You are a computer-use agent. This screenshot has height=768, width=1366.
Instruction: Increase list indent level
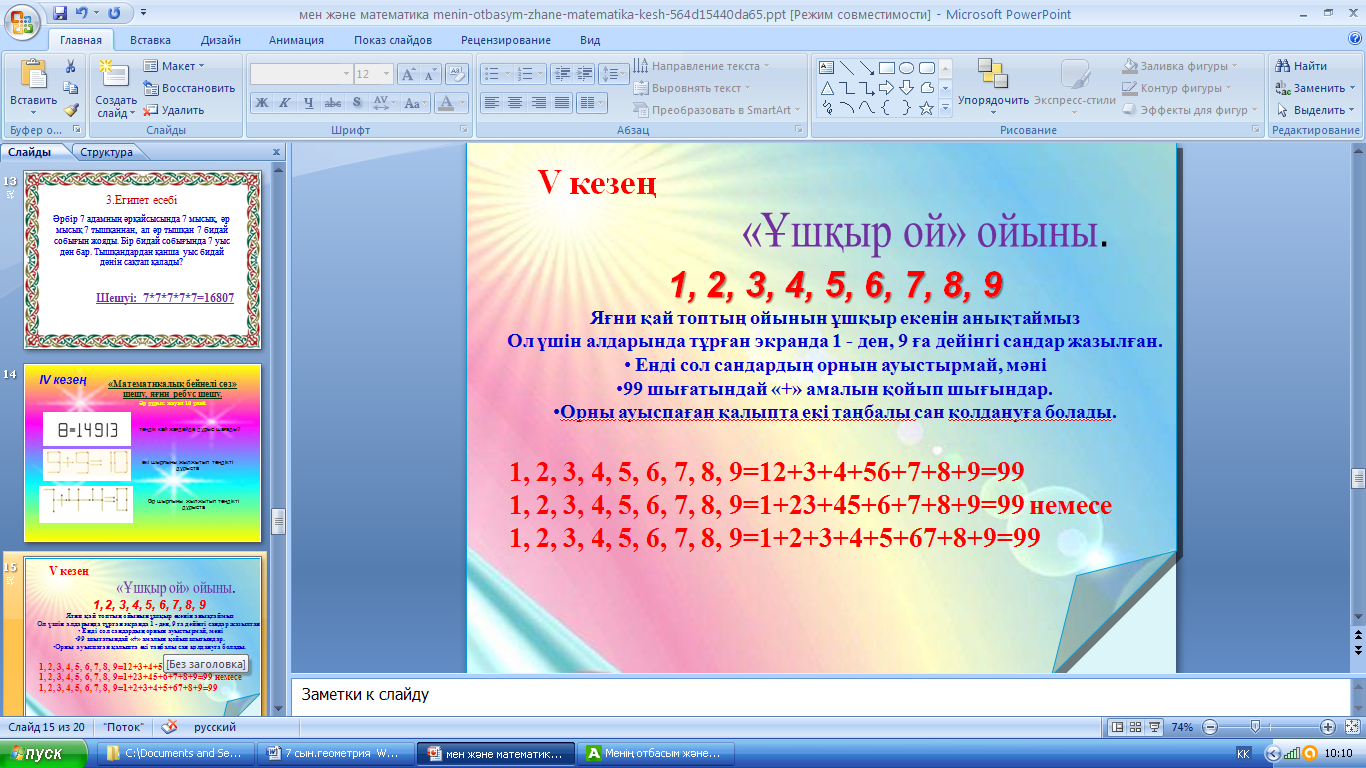tap(583, 74)
